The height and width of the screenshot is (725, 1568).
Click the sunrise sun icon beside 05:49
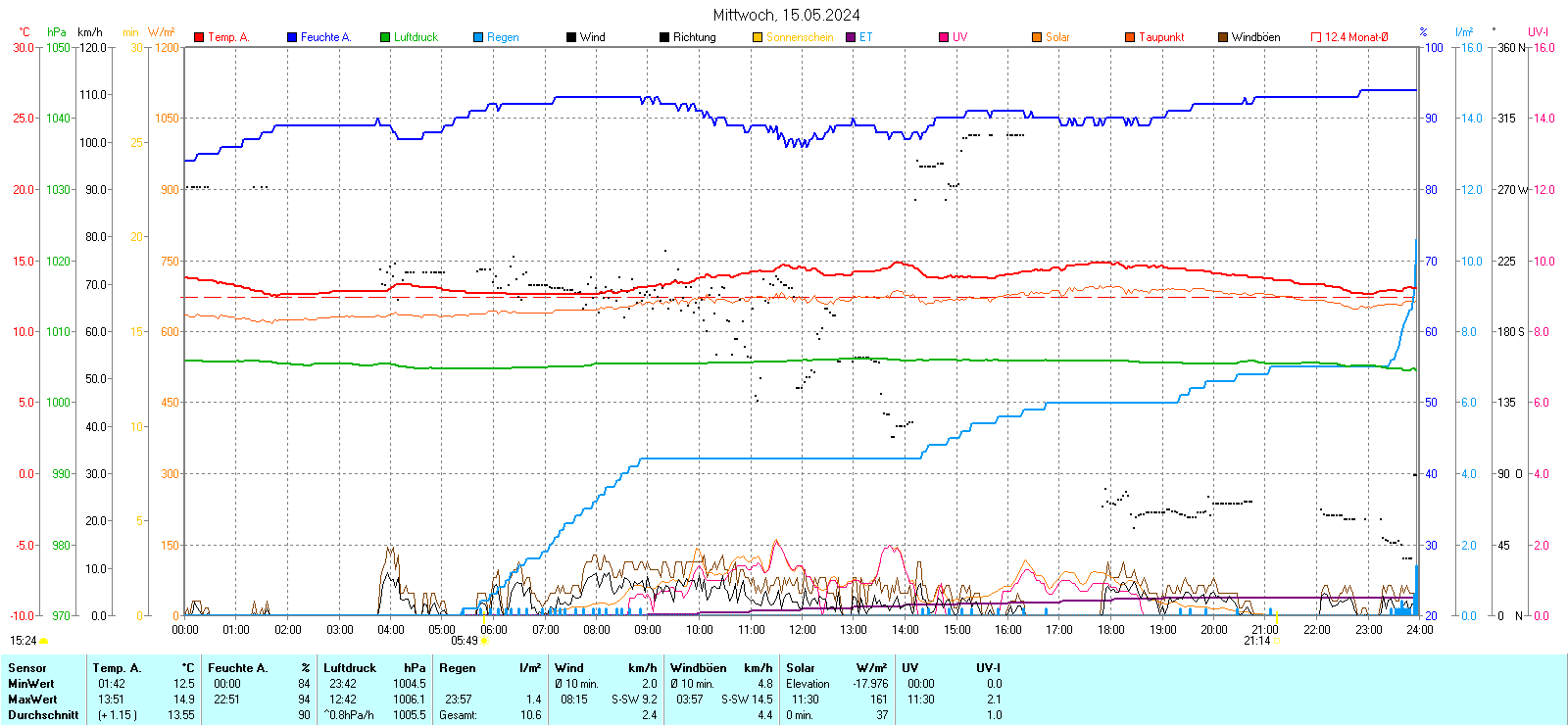click(x=485, y=641)
